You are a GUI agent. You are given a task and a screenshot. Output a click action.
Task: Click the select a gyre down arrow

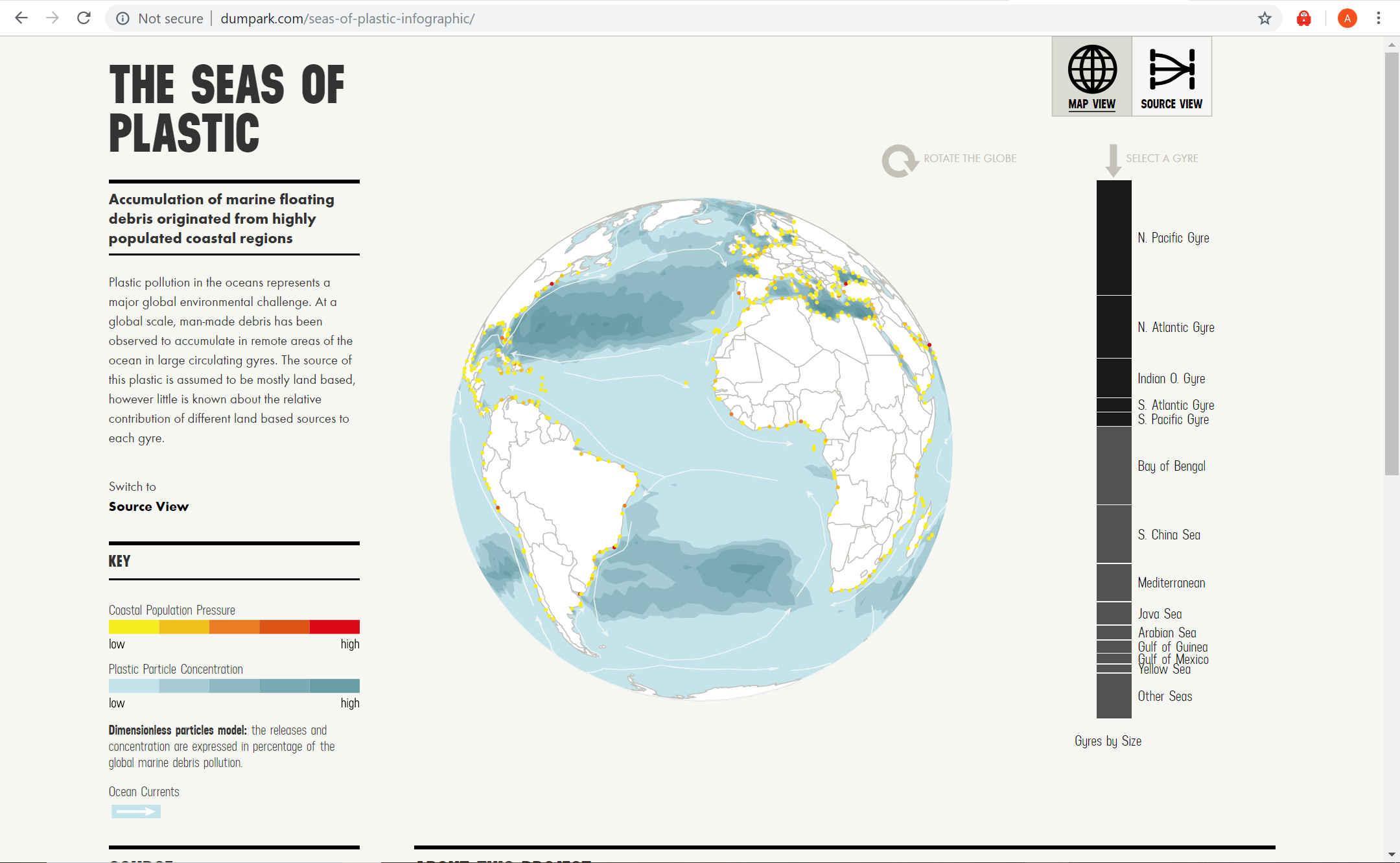[1113, 160]
